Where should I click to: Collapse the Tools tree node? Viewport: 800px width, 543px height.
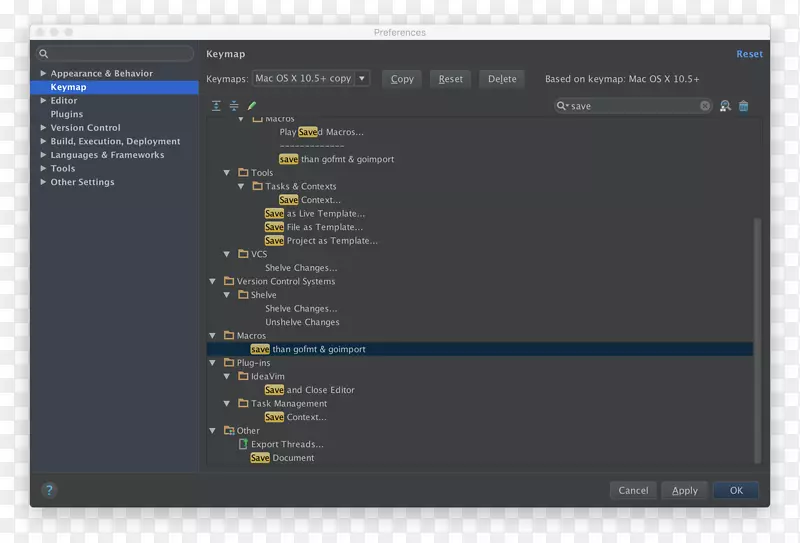coord(227,172)
